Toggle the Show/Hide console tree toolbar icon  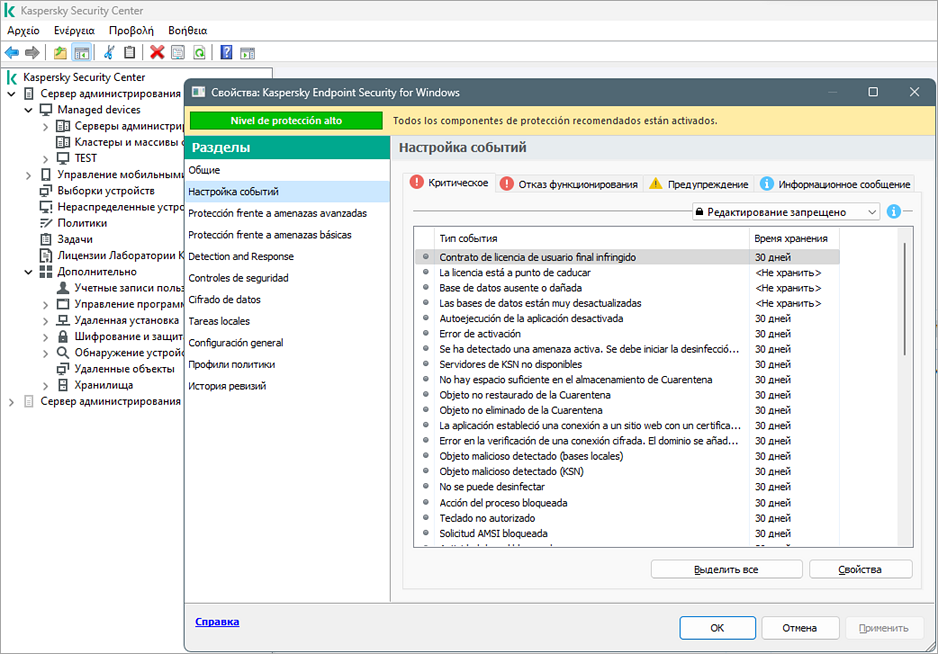[81, 53]
